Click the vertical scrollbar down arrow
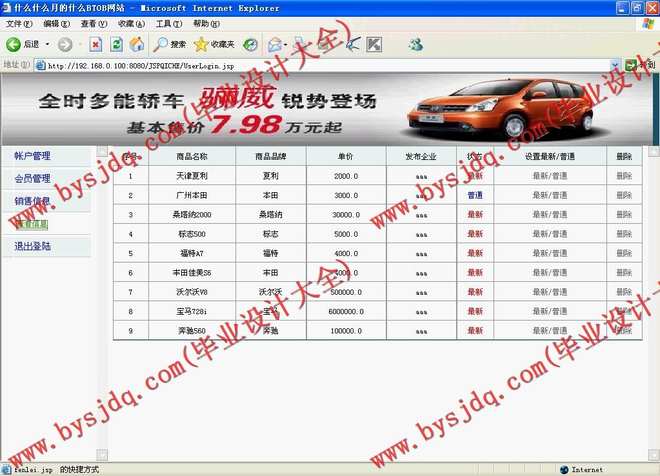This screenshot has width=660, height=476. [653, 453]
